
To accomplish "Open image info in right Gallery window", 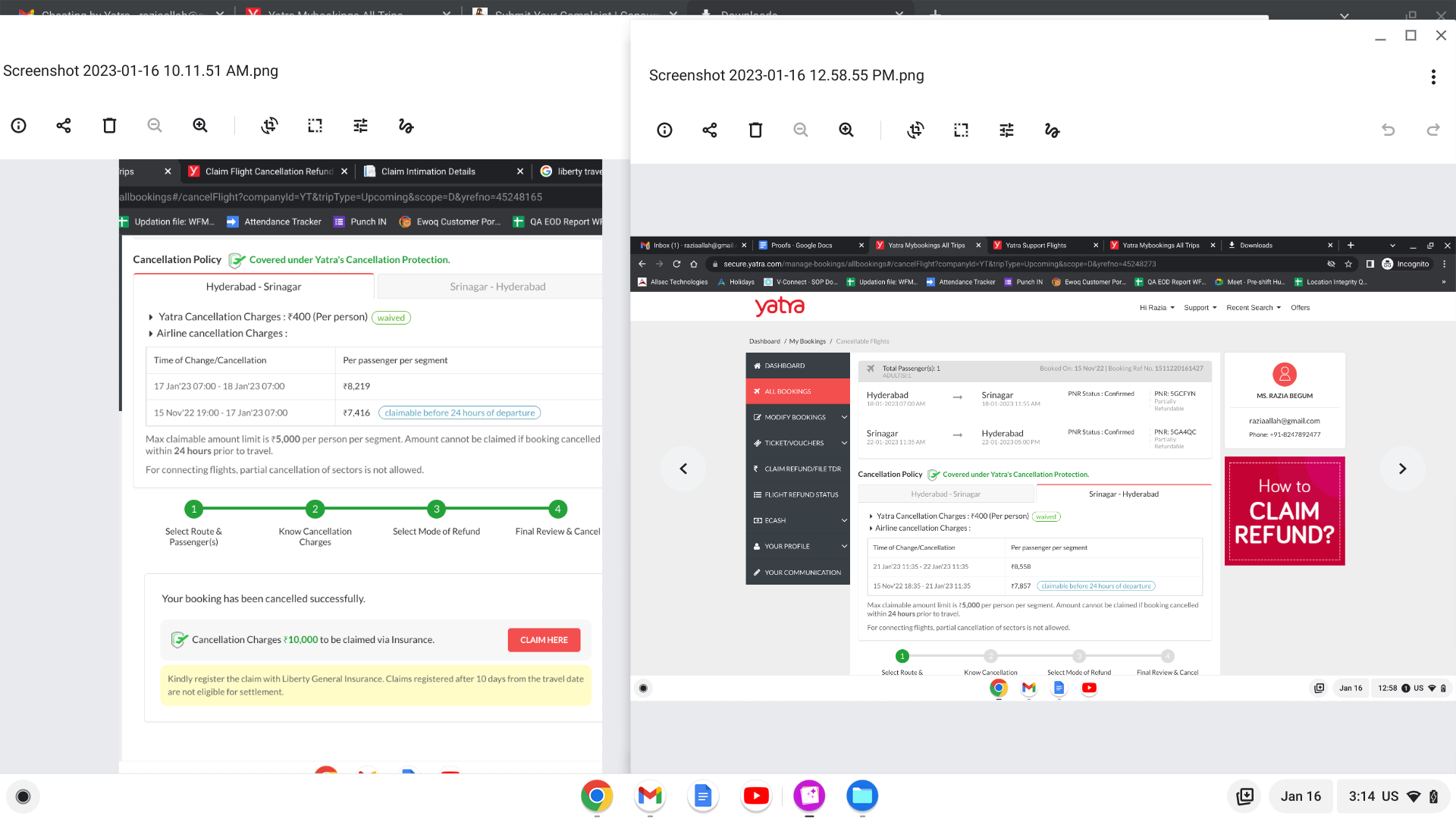I will coord(664,130).
